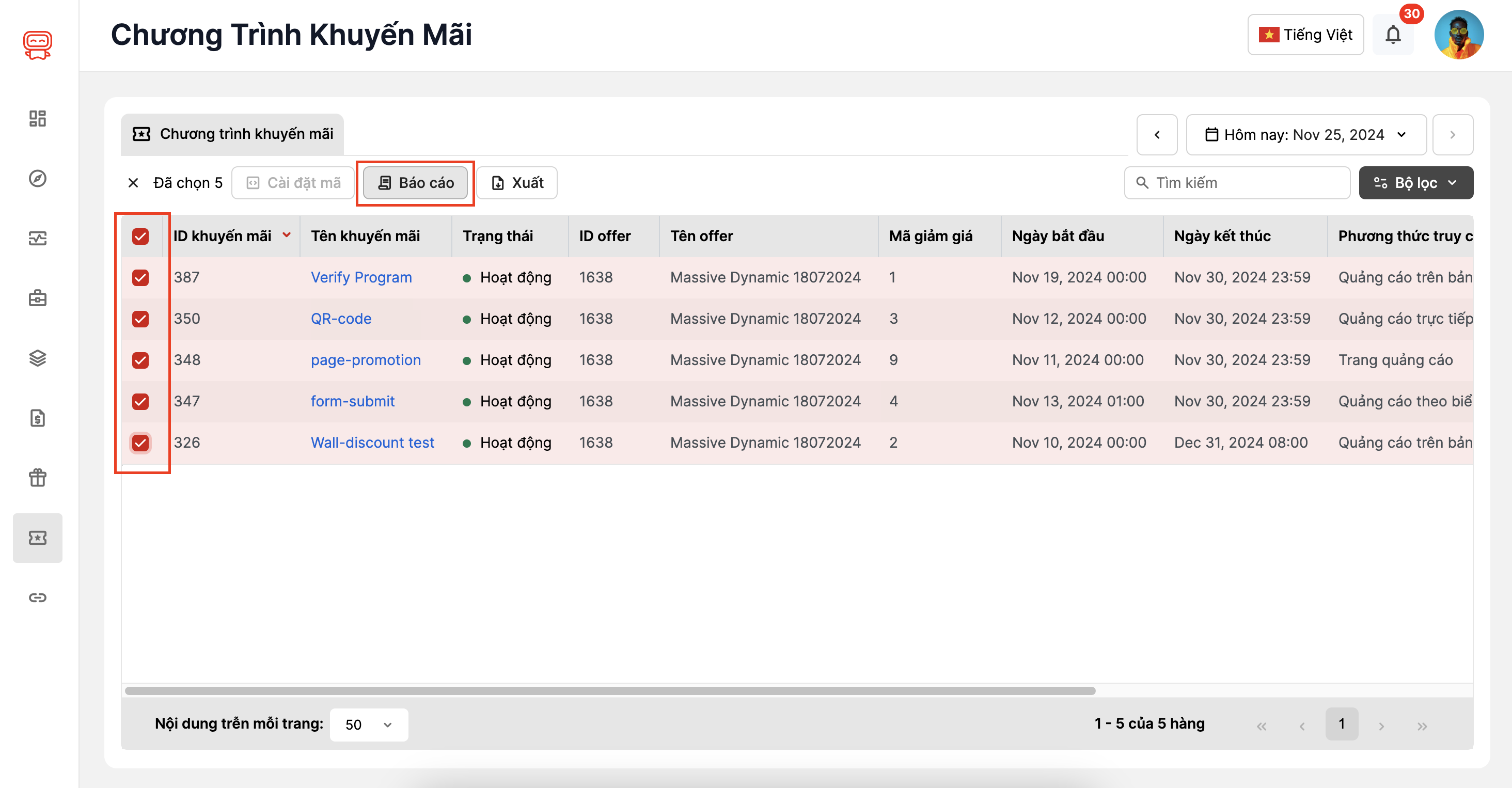Open the gift box sidebar icon
1512x788 pixels.
pyautogui.click(x=38, y=478)
